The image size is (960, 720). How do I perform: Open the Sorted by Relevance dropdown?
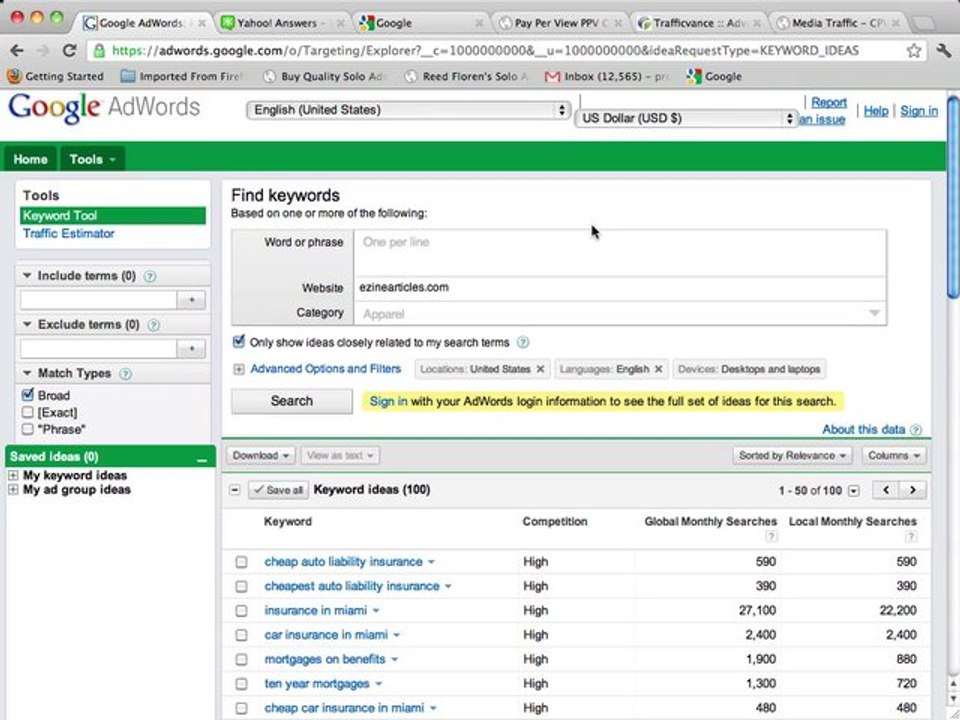coord(793,456)
